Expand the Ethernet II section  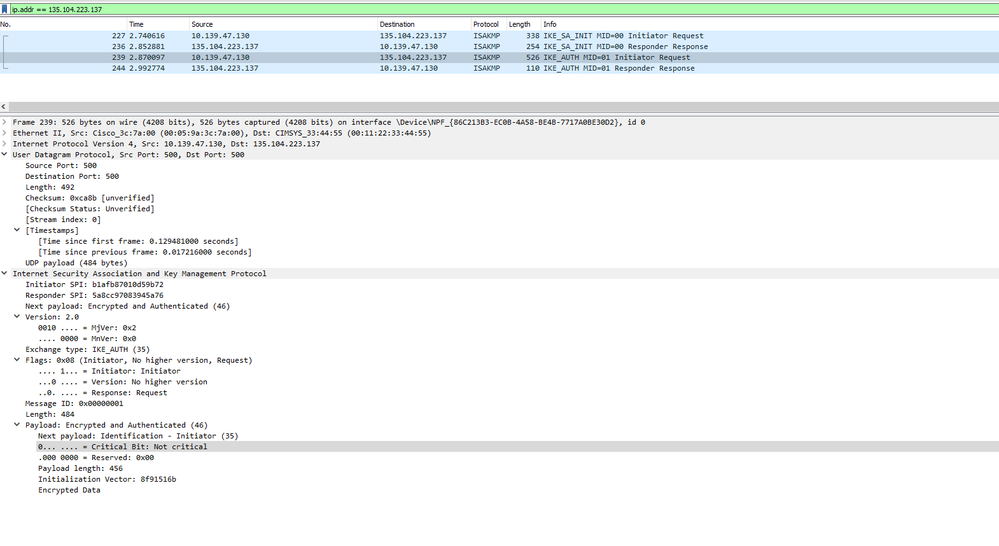pos(4,133)
